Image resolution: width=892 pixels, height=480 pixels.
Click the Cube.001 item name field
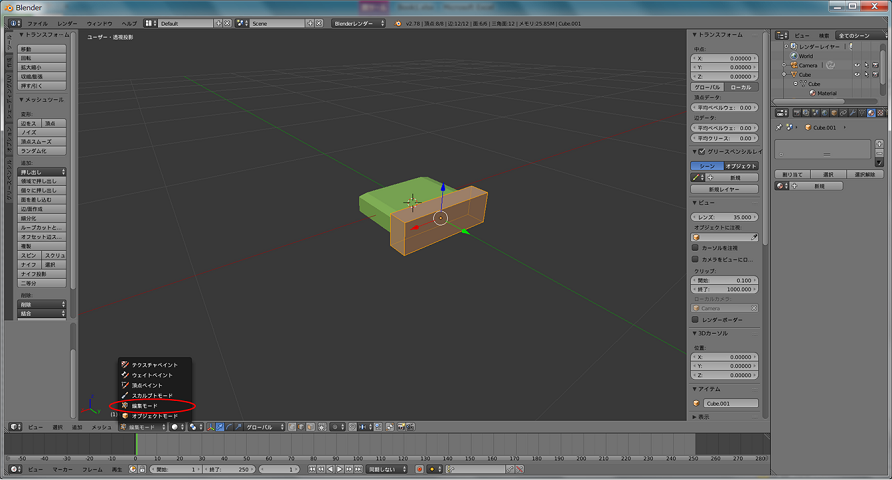pyautogui.click(x=730, y=404)
